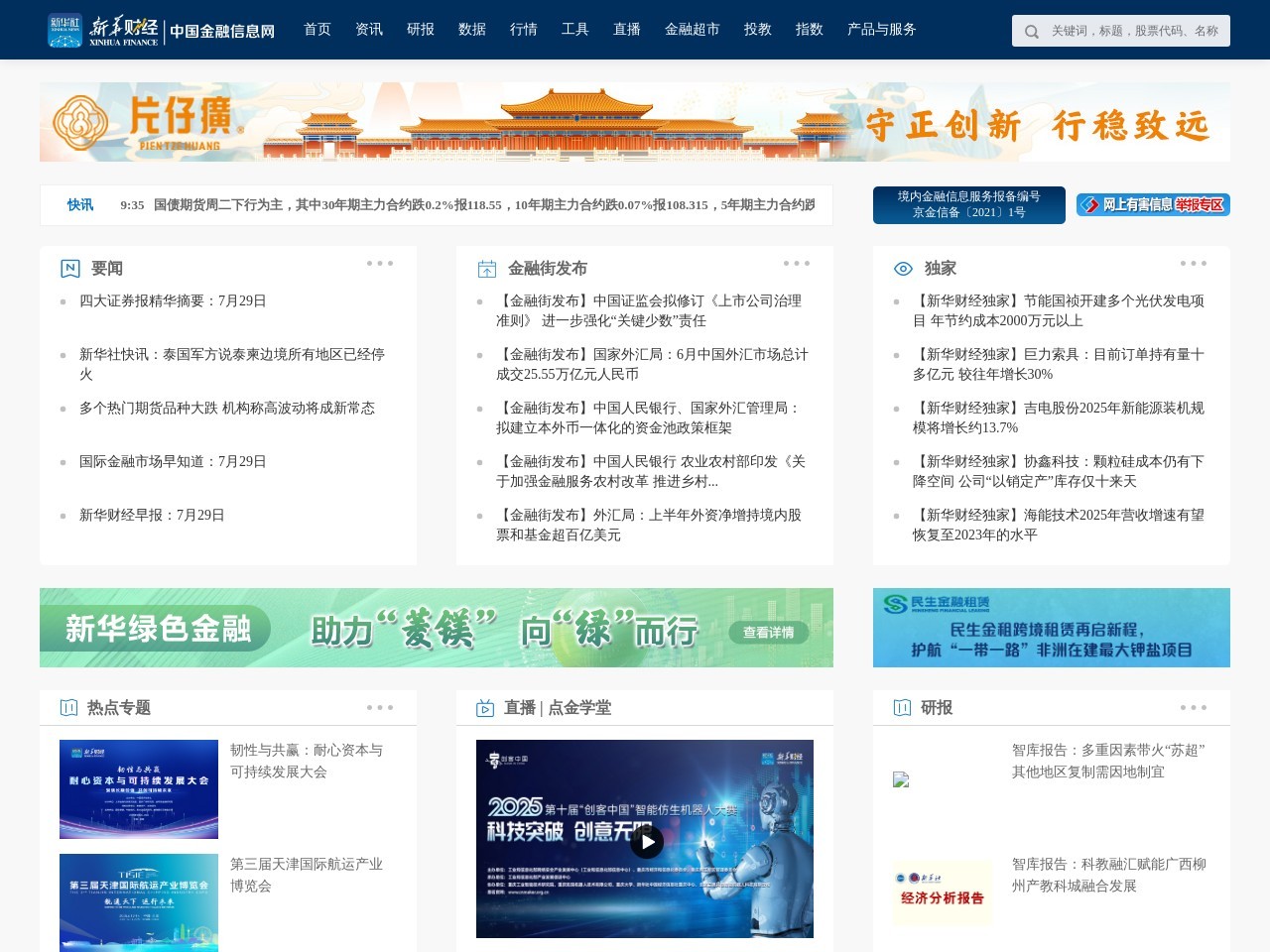Open more items via 要闻 ellipsis
This screenshot has height=952, width=1270.
tap(378, 263)
